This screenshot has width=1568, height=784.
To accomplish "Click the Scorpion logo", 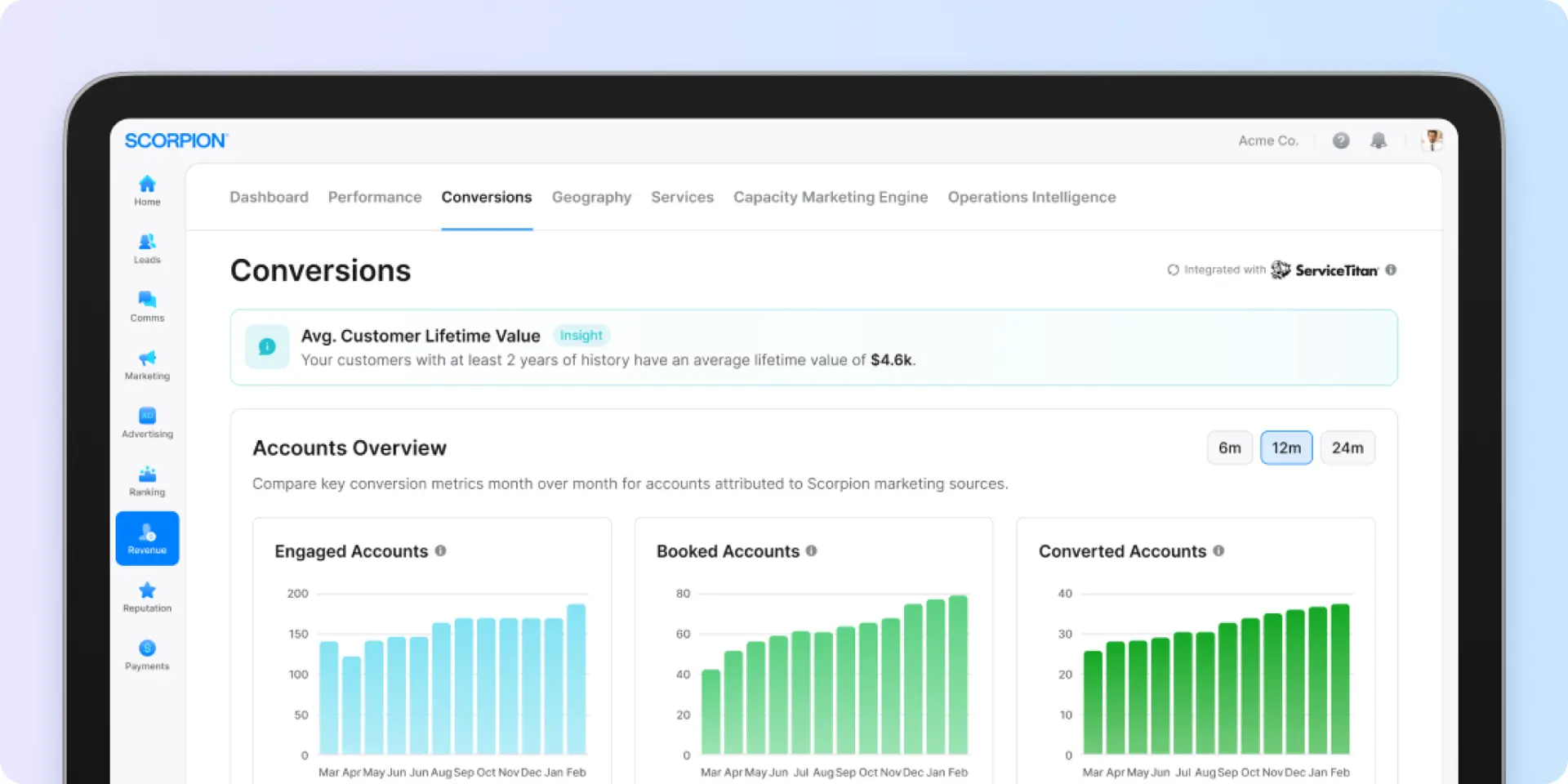I will [176, 140].
